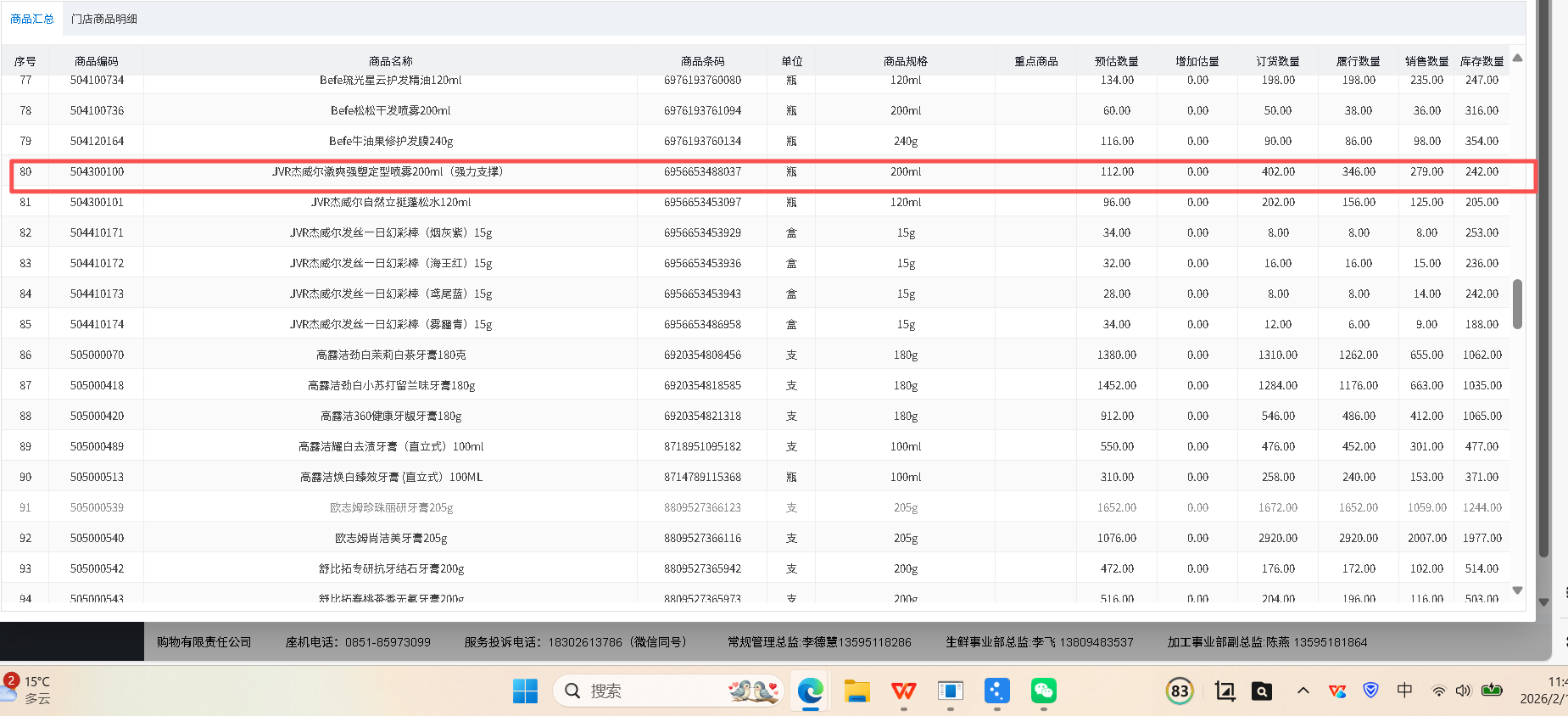The image size is (1568, 716).
Task: Click the table's scroll down arrow
Action: tap(1517, 590)
